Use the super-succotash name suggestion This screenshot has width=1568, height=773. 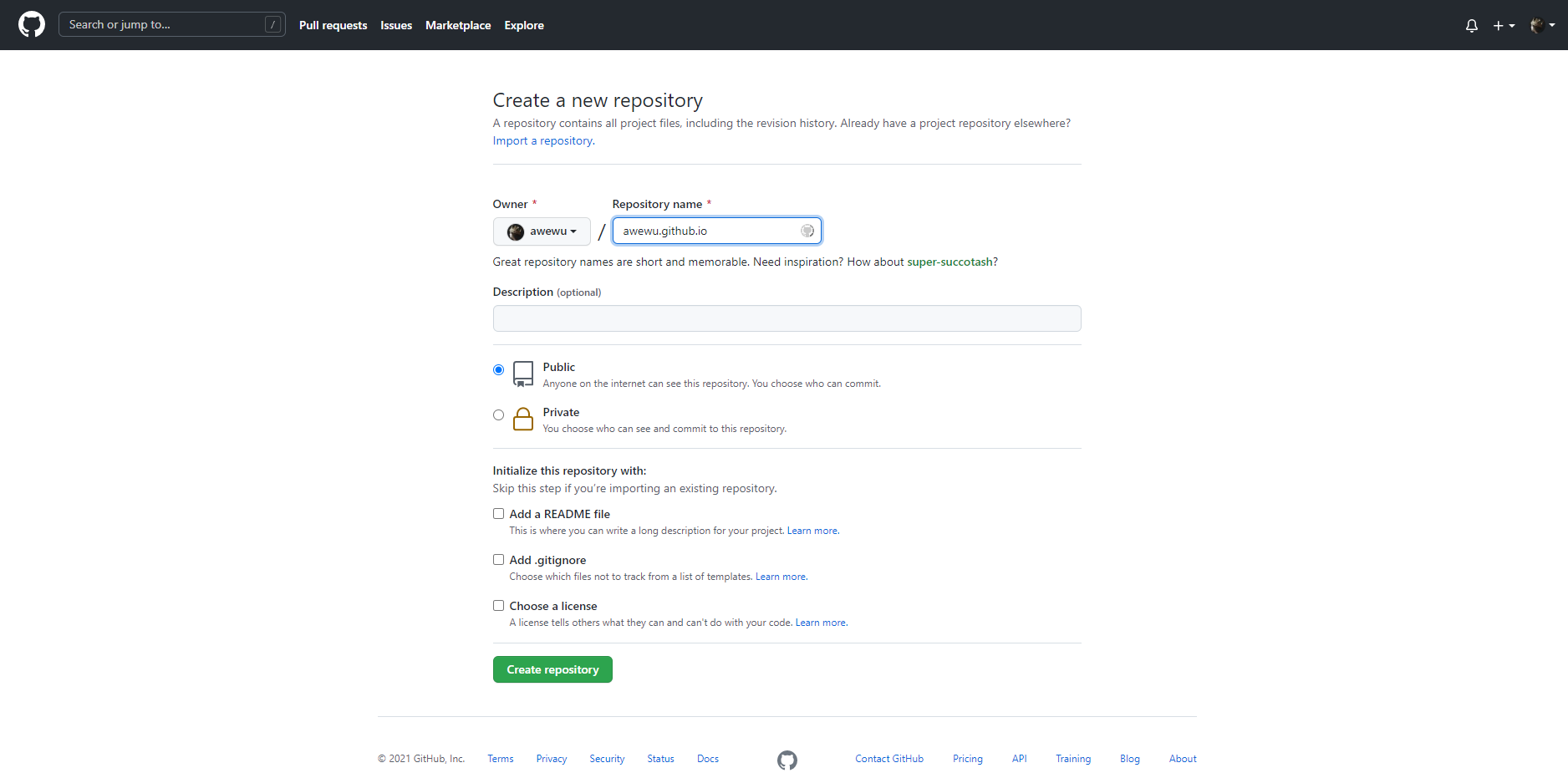point(950,262)
